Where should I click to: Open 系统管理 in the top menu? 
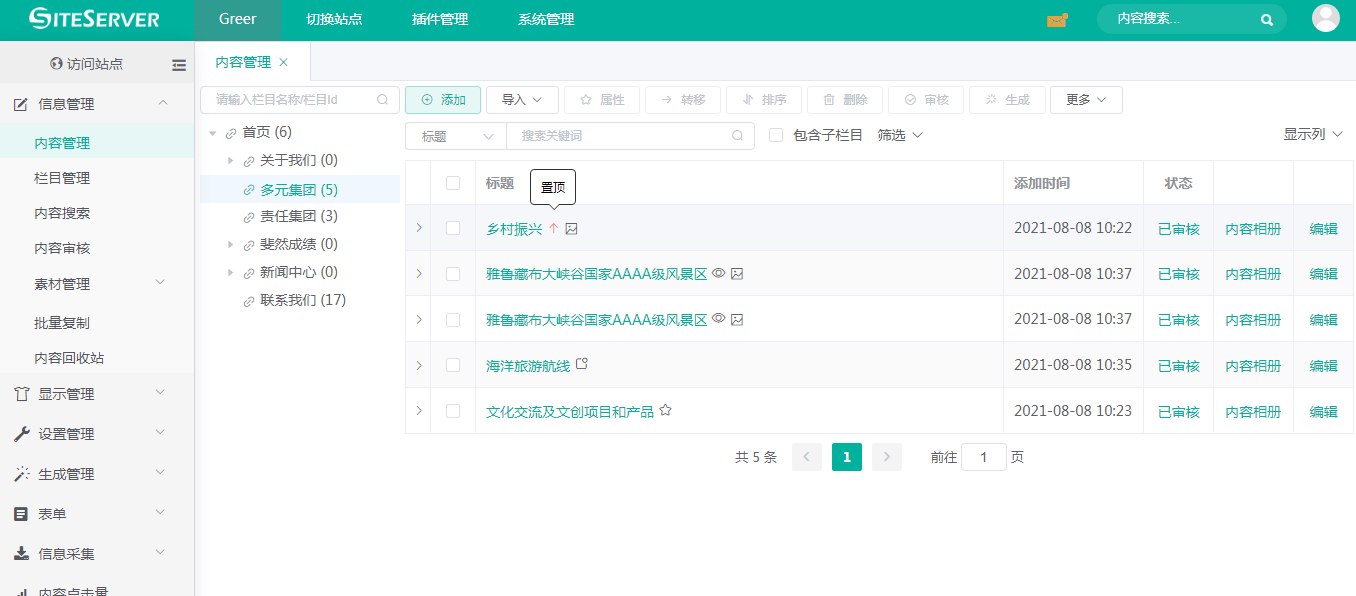pyautogui.click(x=546, y=20)
